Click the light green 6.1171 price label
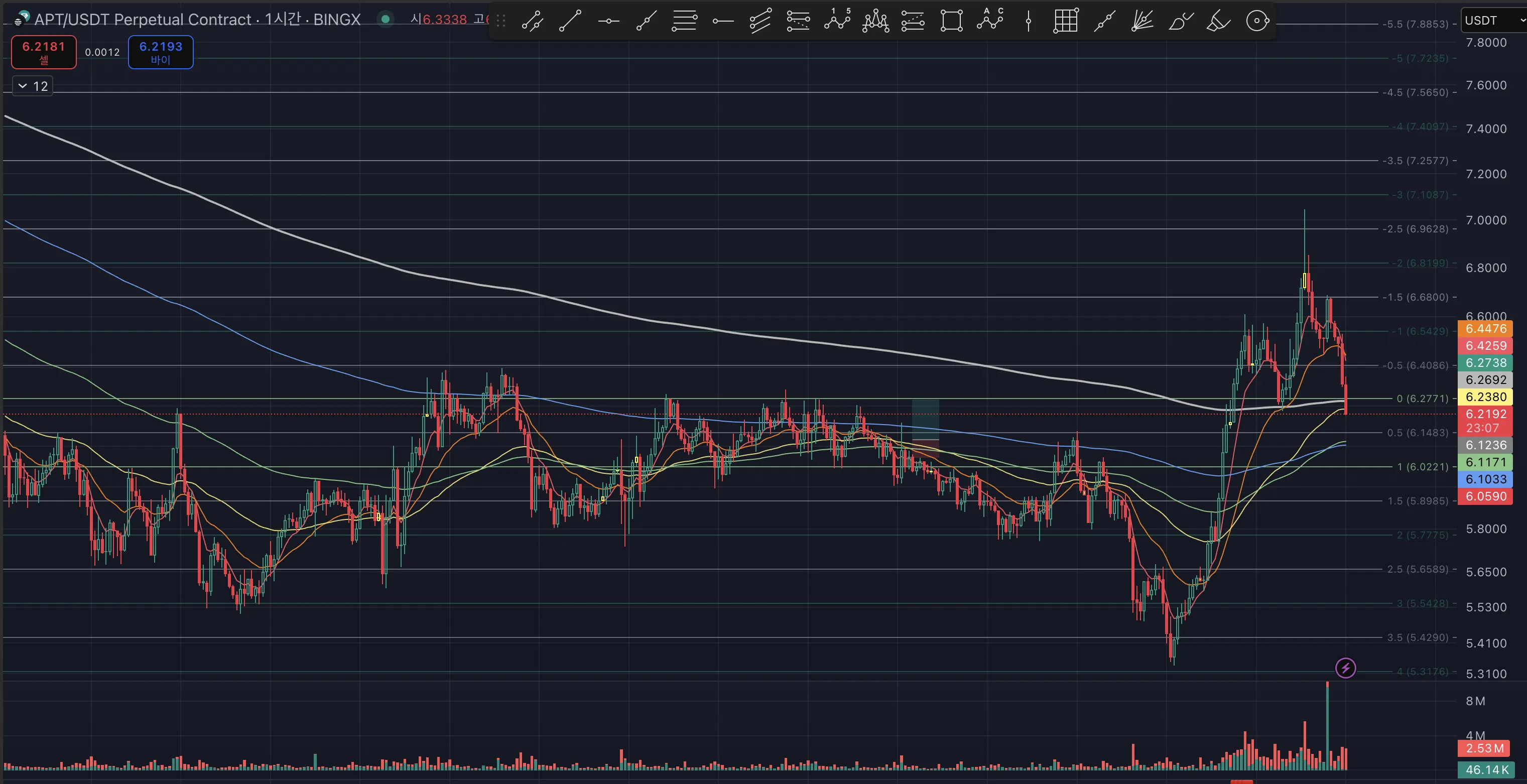 [x=1485, y=462]
